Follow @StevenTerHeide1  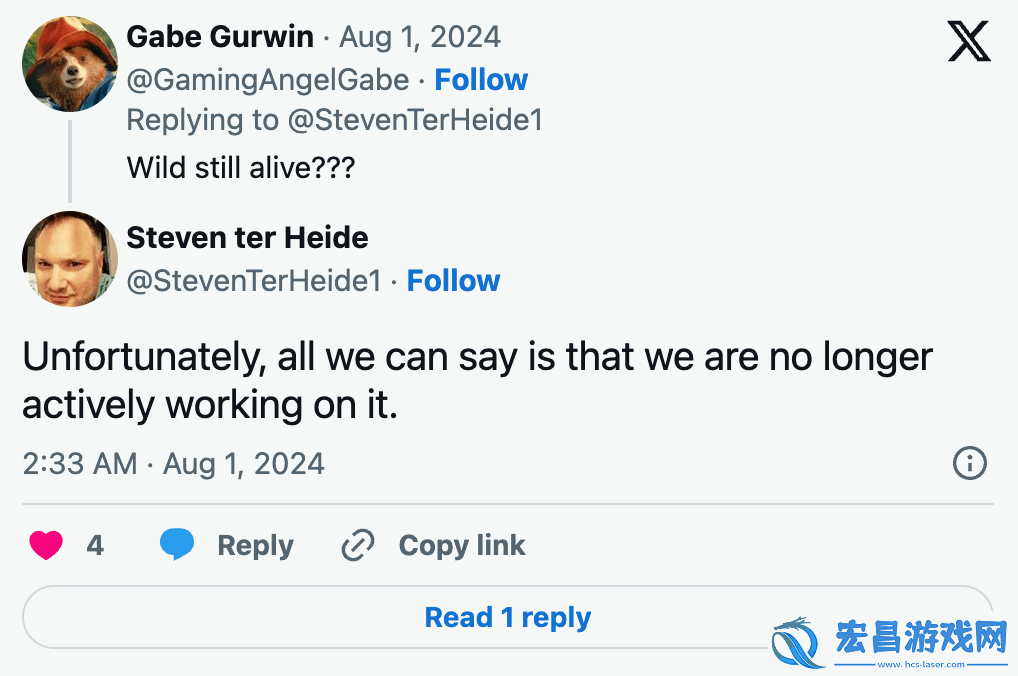click(x=453, y=281)
